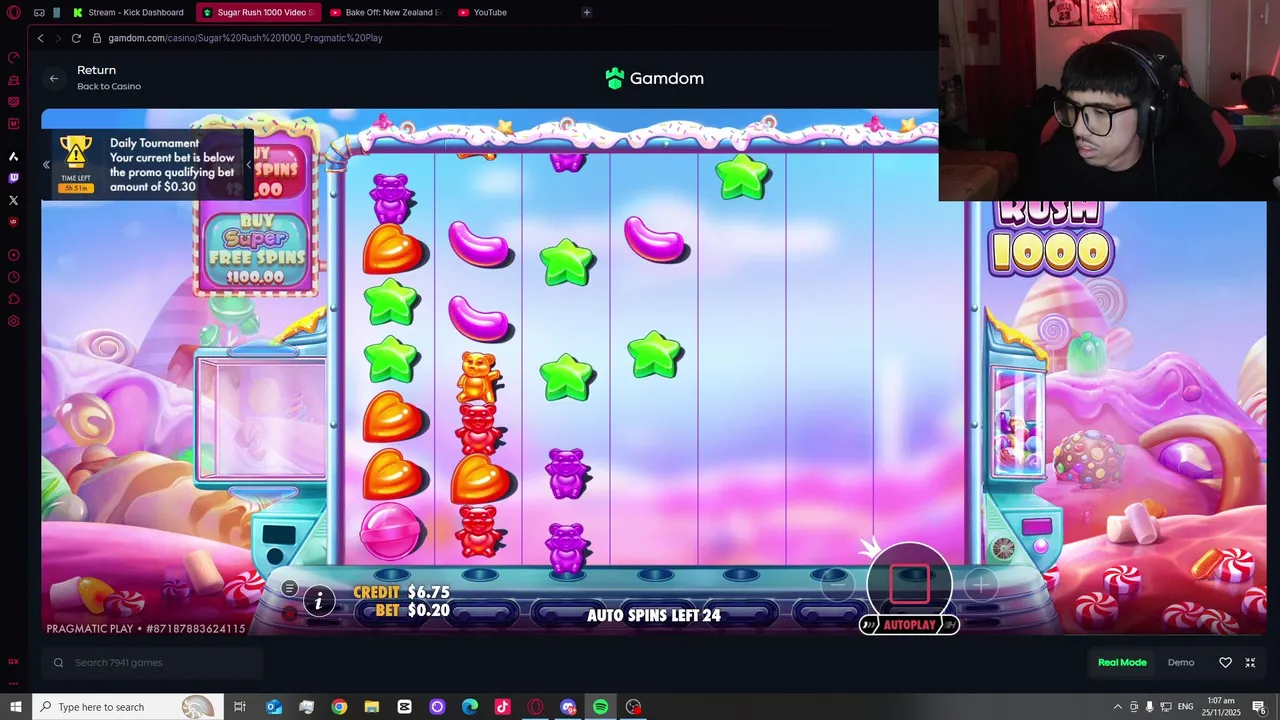This screenshot has width=1280, height=720.
Task: Open Outlook from the taskbar
Action: 274,707
